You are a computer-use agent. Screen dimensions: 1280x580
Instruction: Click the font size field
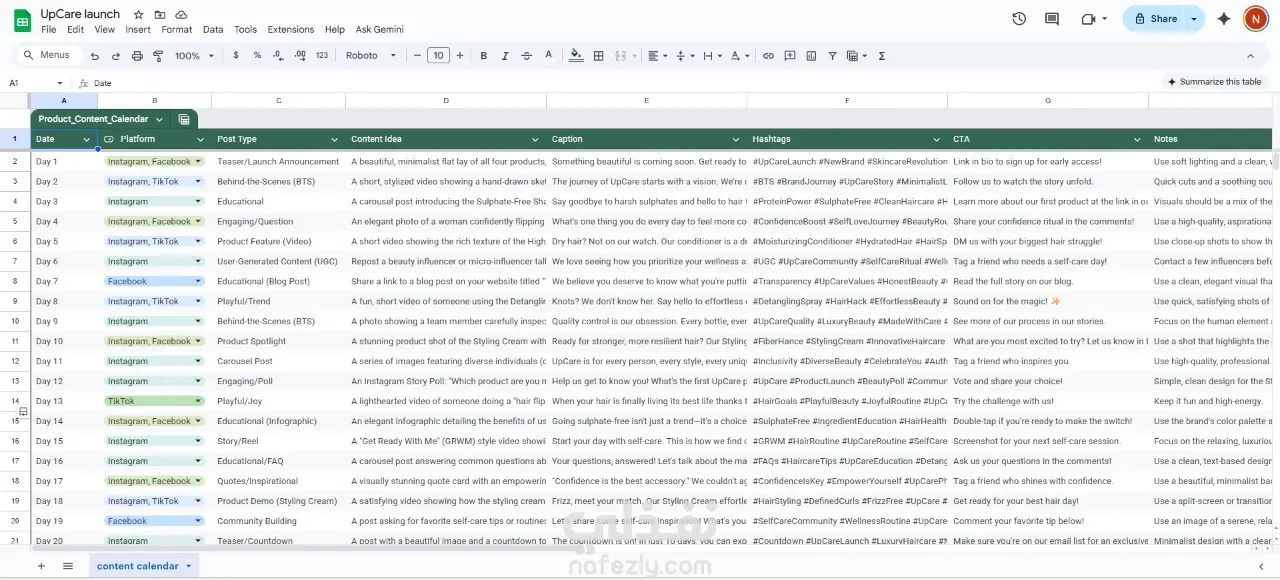point(438,56)
